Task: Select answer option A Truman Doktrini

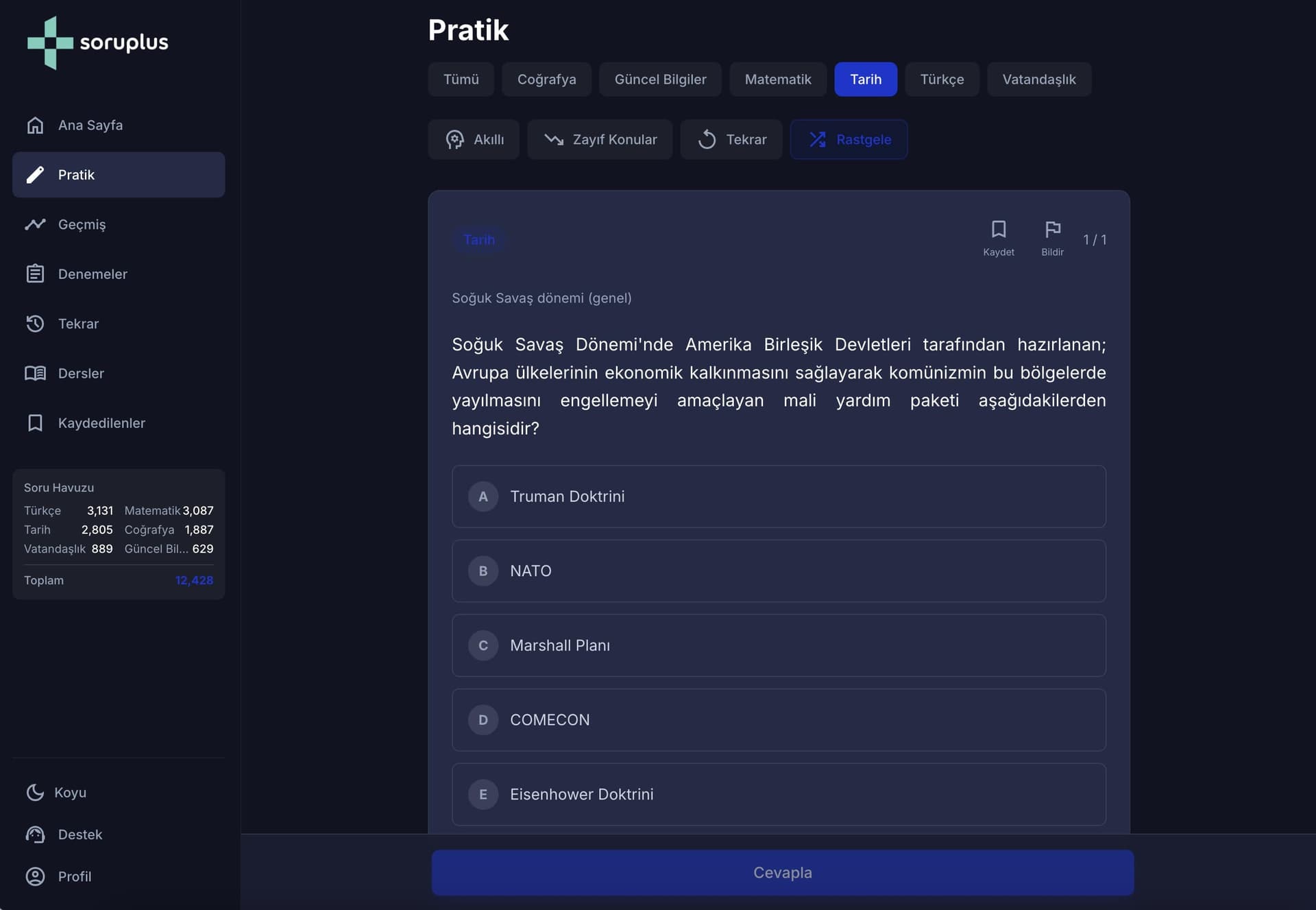Action: click(778, 496)
